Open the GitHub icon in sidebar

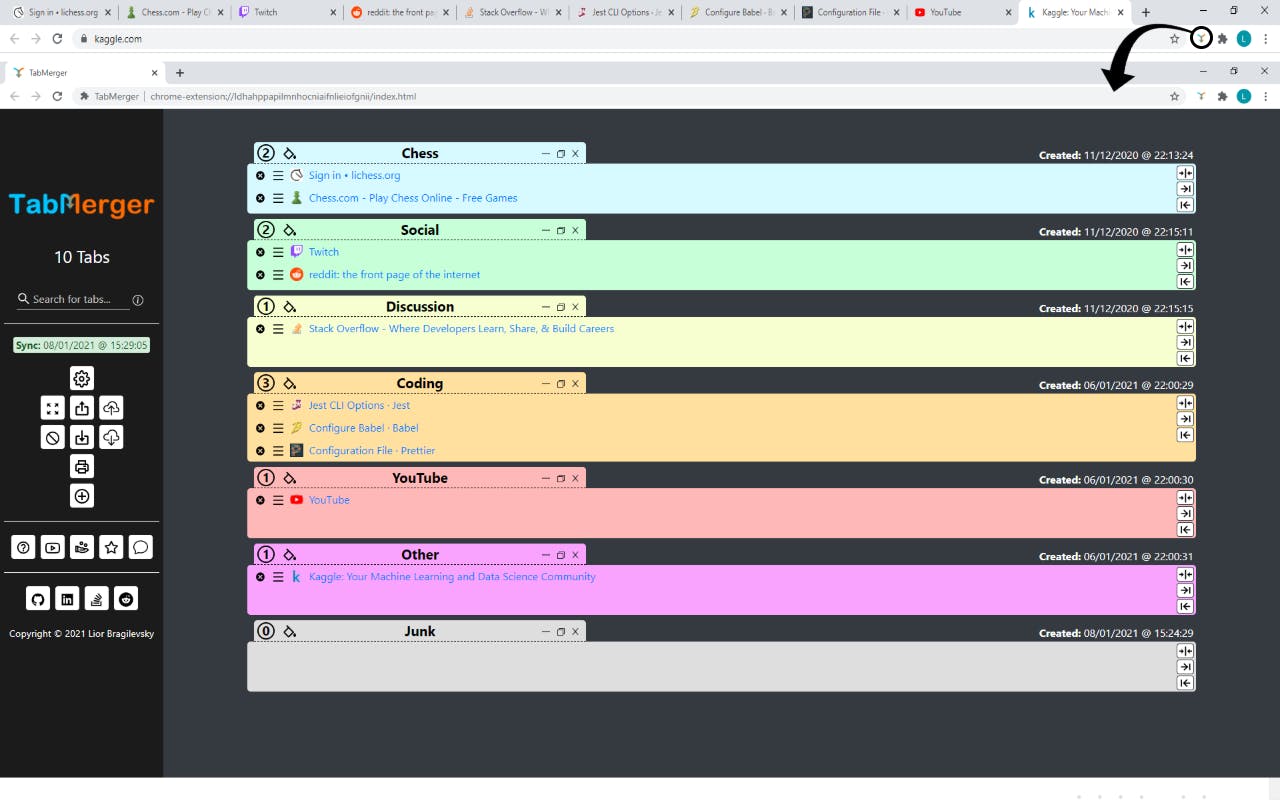coord(38,599)
